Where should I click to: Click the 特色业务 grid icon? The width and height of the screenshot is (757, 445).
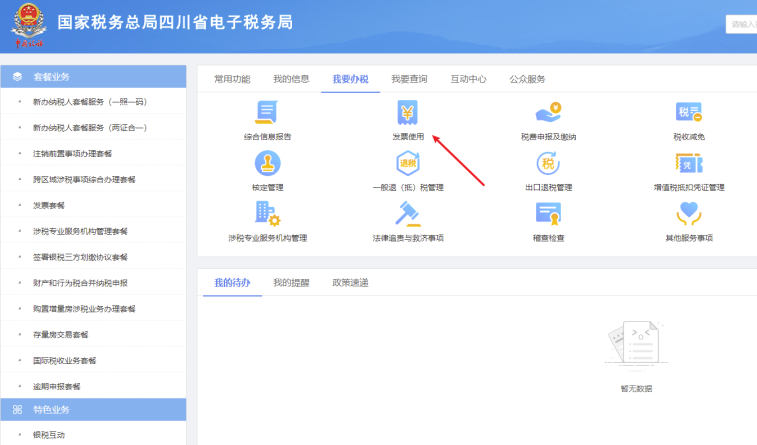coord(17,410)
